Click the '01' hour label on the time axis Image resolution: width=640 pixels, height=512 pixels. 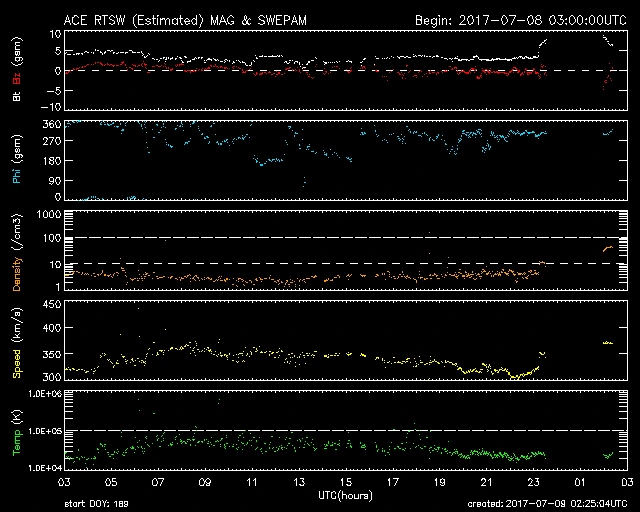[580, 483]
